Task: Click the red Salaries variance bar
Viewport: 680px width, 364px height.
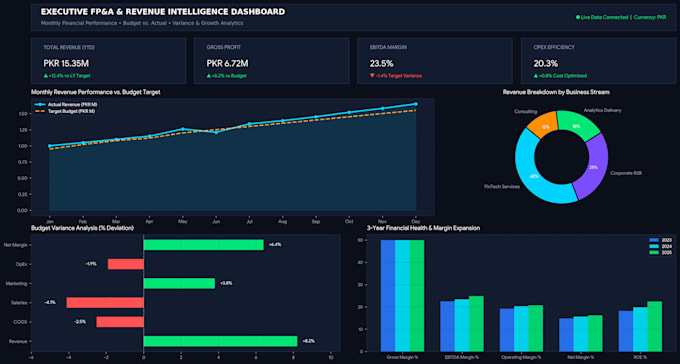Action: (105, 302)
